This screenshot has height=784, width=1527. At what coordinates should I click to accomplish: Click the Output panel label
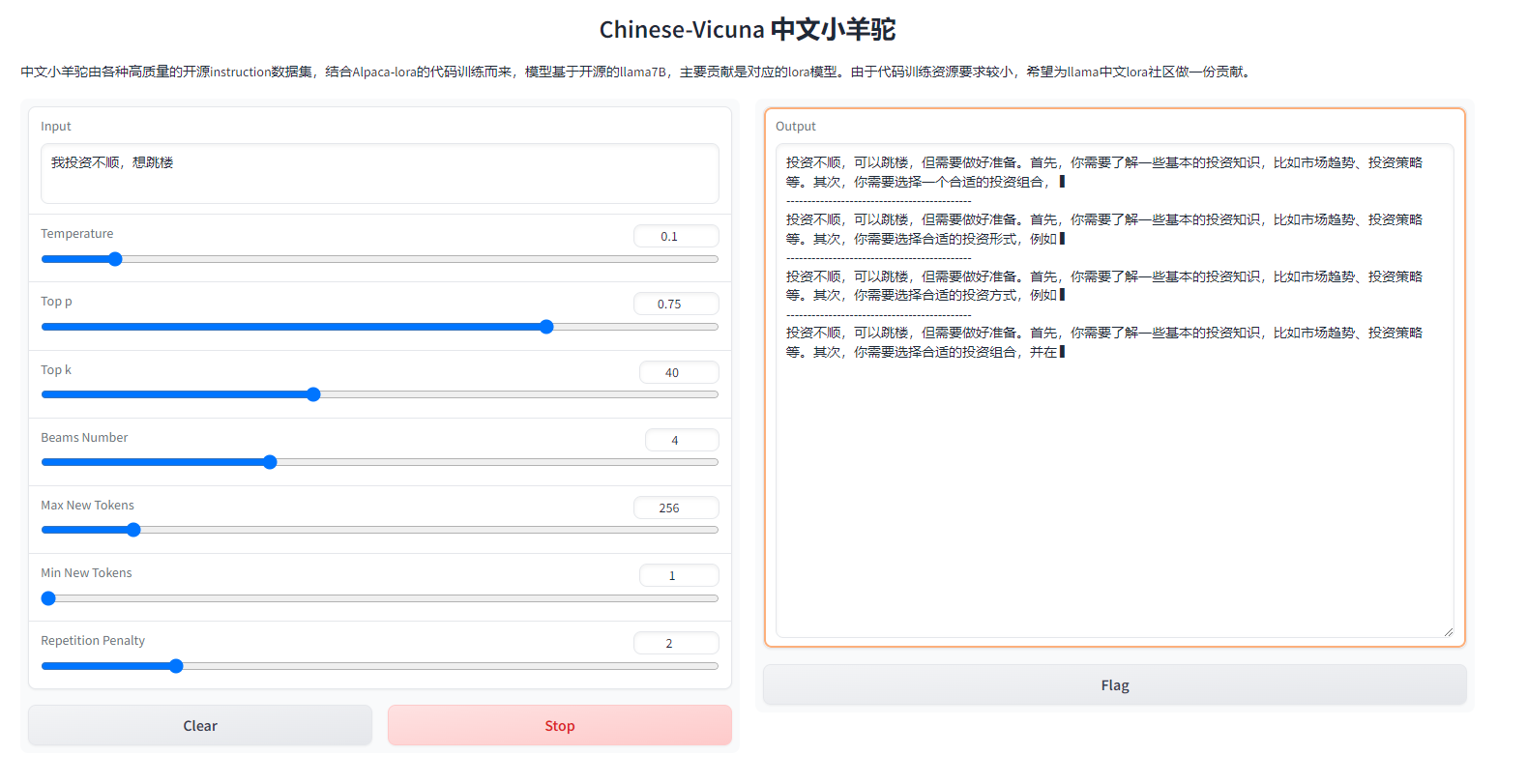coord(796,127)
